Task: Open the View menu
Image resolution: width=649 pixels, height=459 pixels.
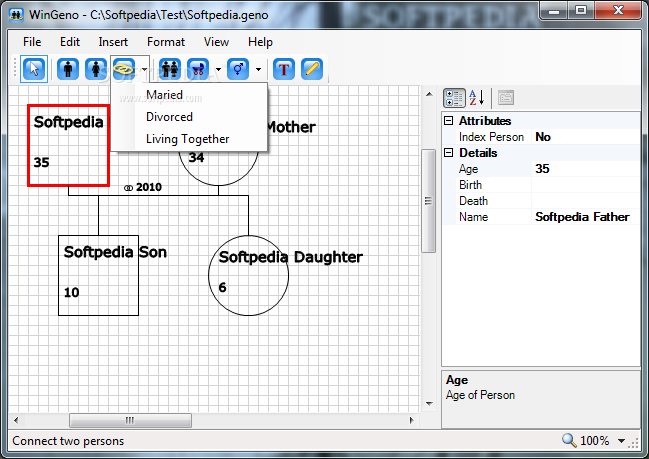Action: 216,42
